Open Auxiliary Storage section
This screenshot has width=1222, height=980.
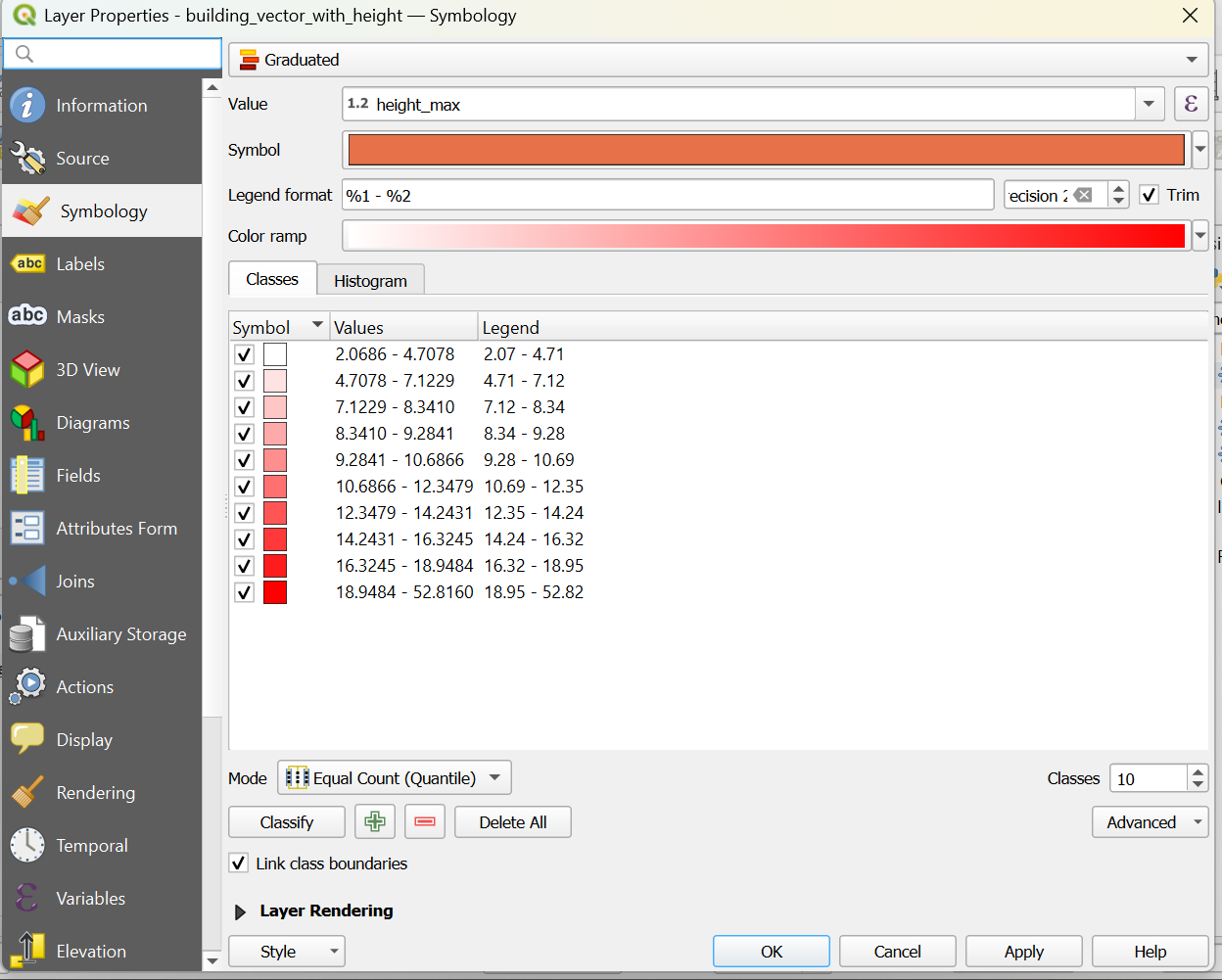pyautogui.click(x=102, y=634)
